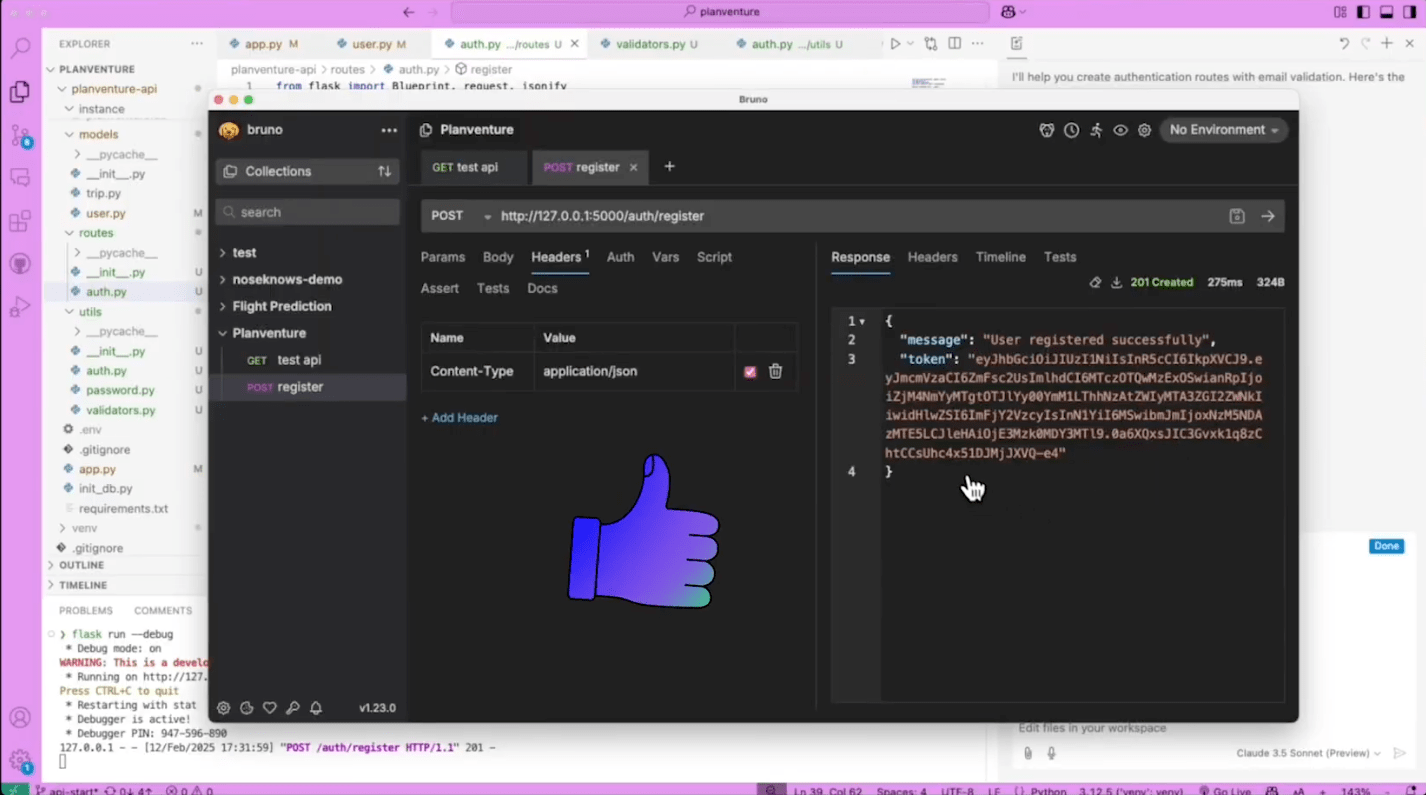Open Bruno preferences via gear icon
1426x795 pixels.
click(x=223, y=707)
